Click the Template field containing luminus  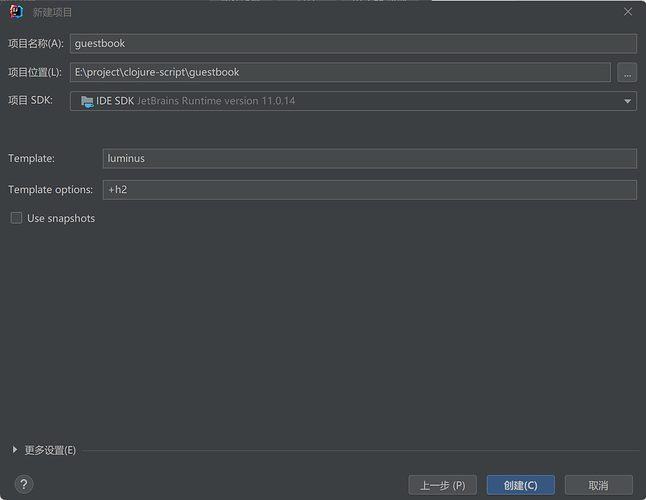(370, 159)
